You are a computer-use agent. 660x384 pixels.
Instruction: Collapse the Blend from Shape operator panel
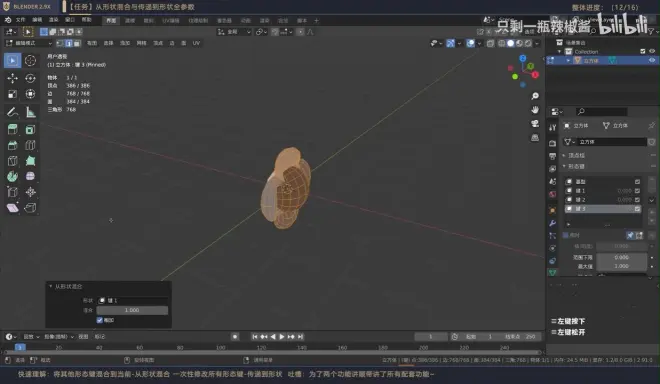51,286
